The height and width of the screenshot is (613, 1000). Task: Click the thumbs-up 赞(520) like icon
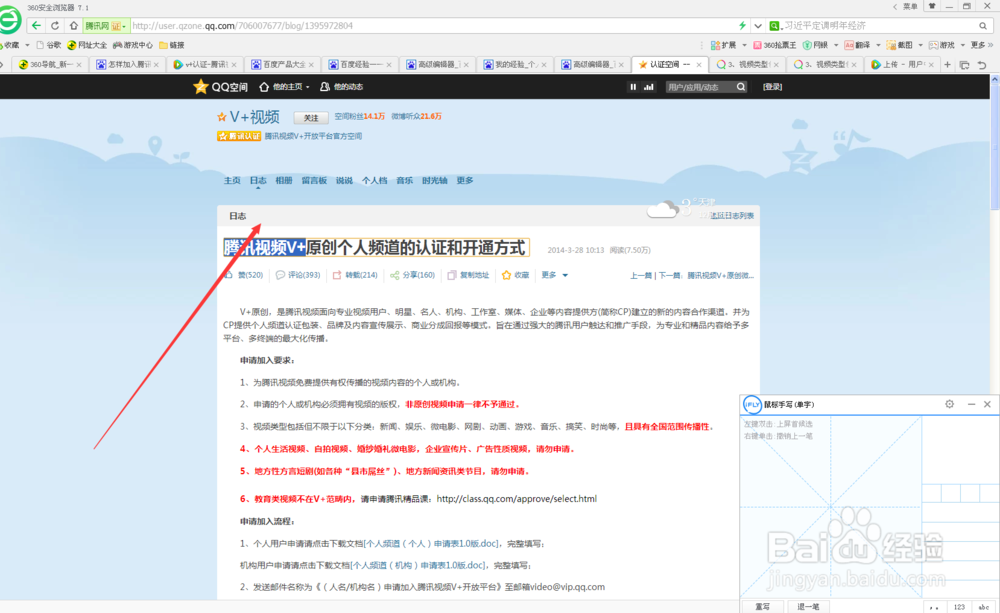point(231,275)
